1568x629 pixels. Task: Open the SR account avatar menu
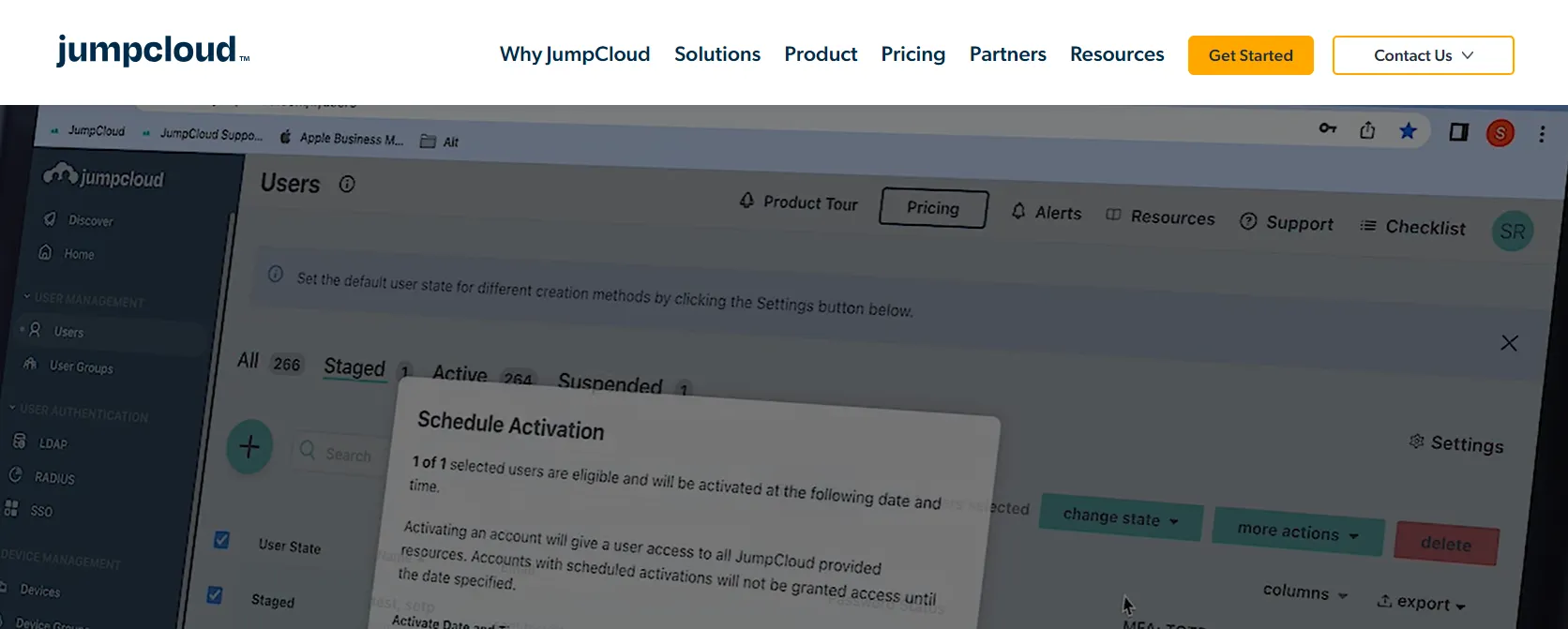tap(1513, 232)
